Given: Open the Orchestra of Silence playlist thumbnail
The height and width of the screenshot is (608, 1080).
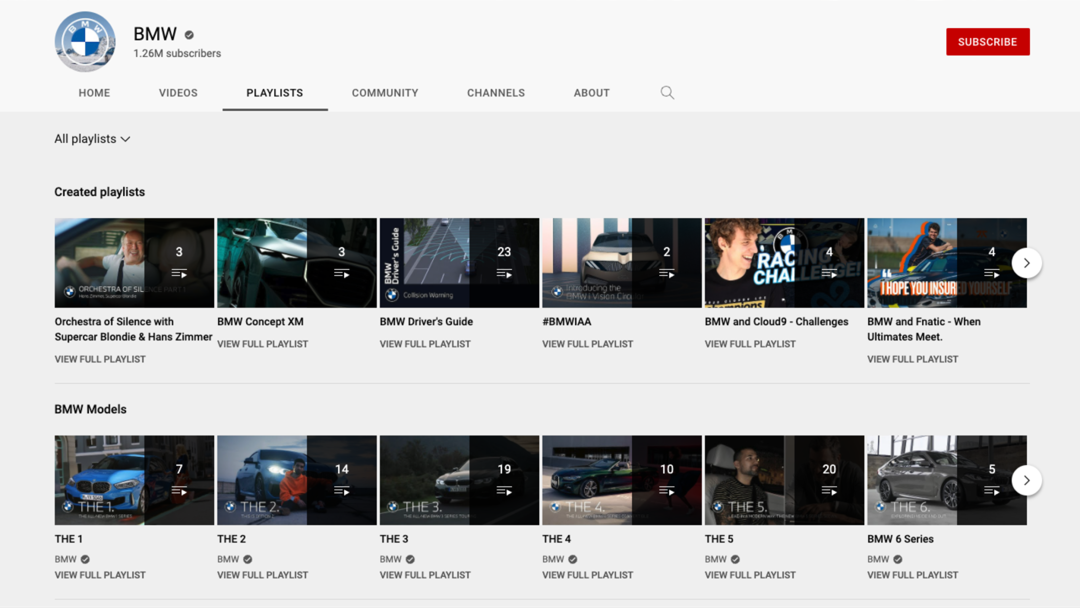Looking at the screenshot, I should (x=134, y=263).
